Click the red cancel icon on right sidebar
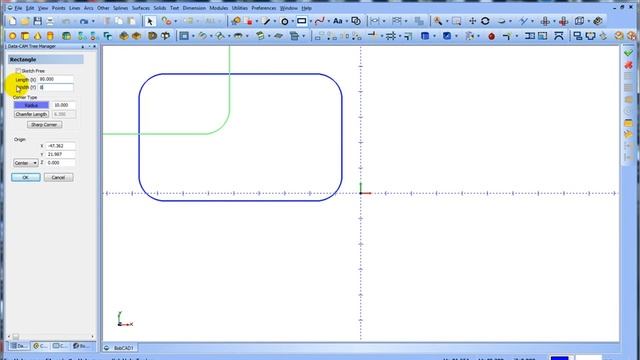 629,65
